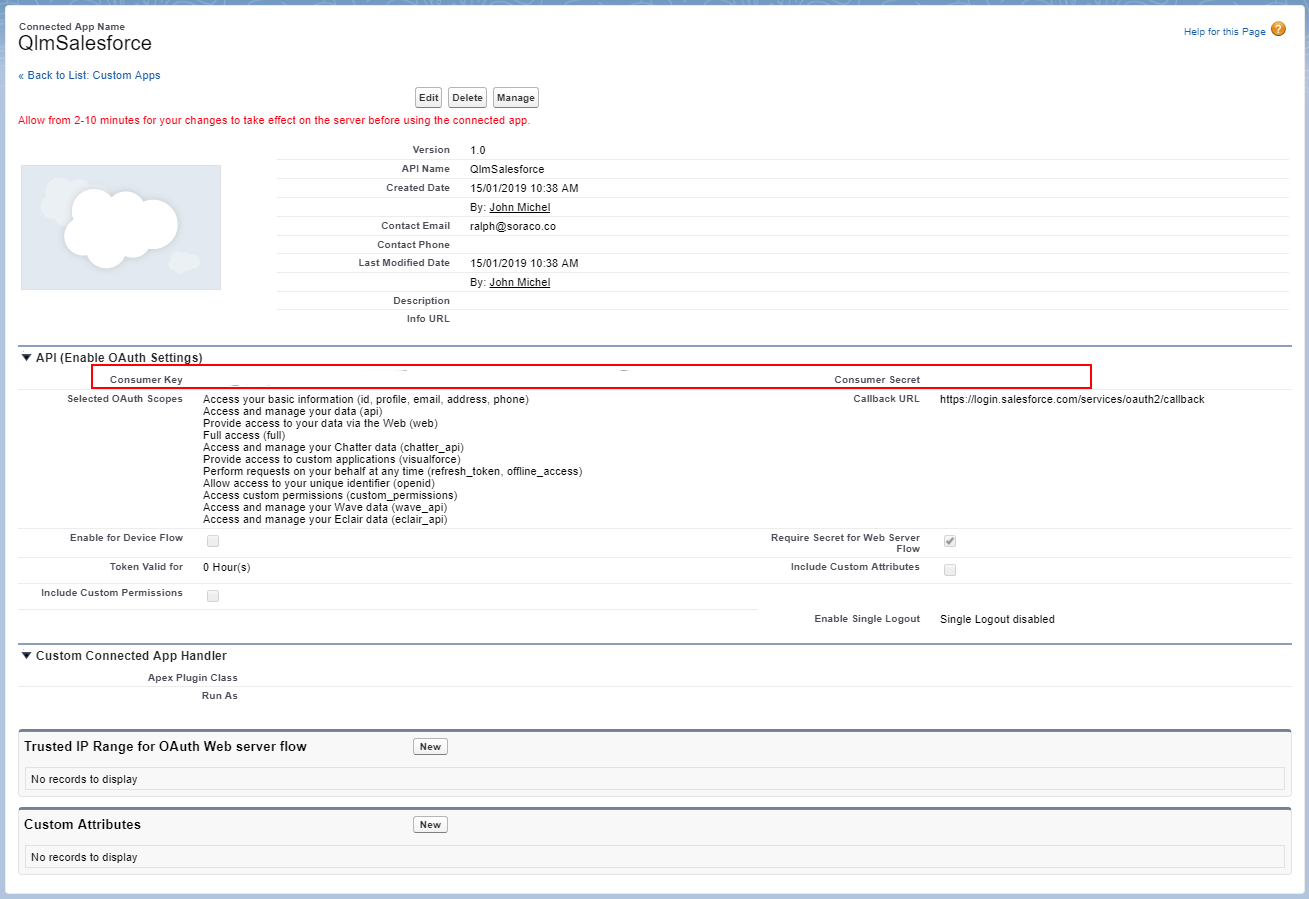Screen dimensions: 1309x899
Task: Go Back to List: Custom Apps
Action: [89, 75]
